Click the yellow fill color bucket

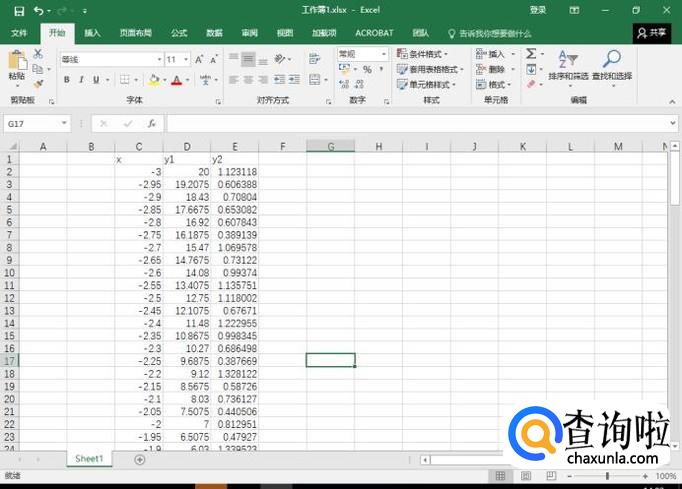(x=154, y=80)
